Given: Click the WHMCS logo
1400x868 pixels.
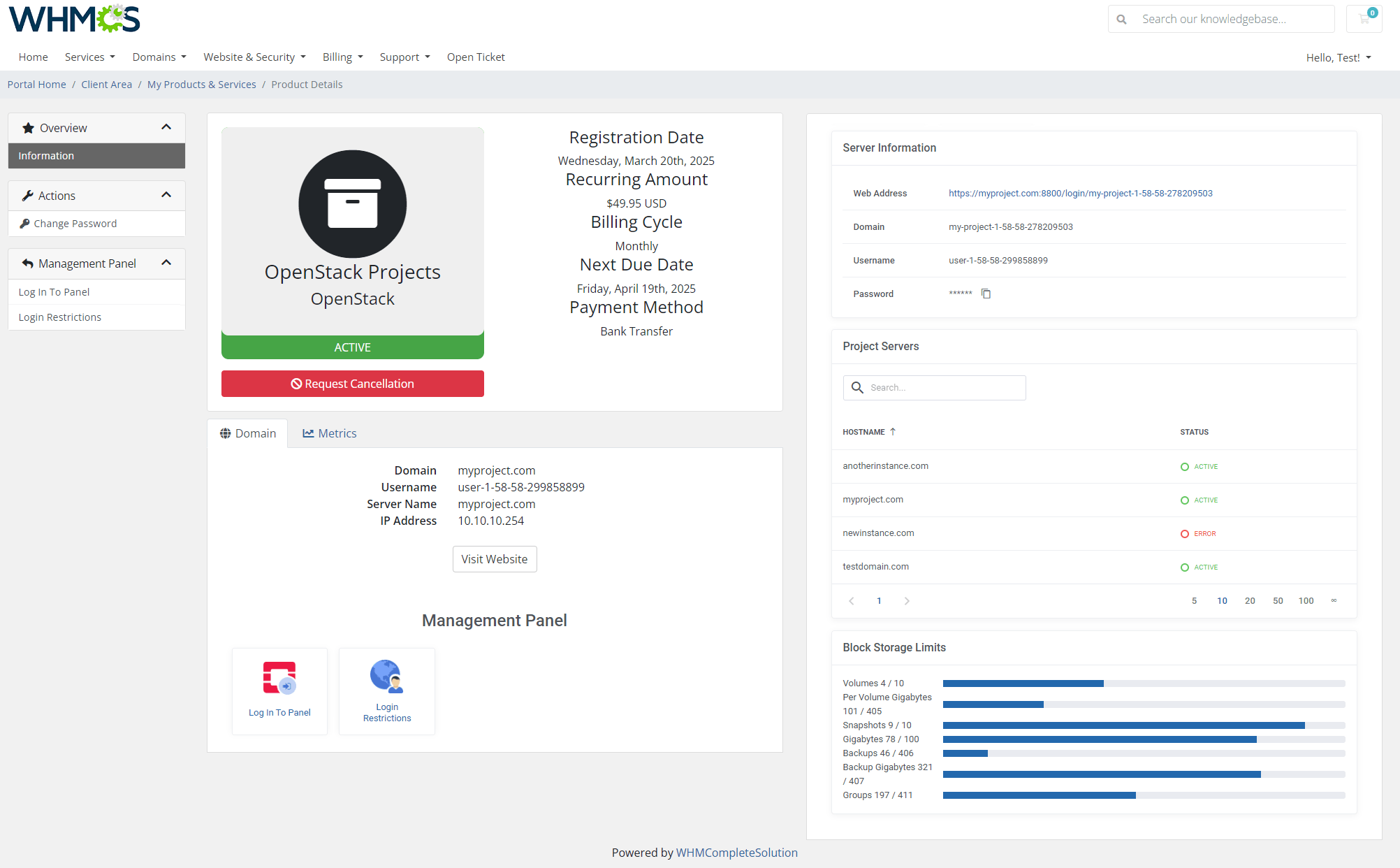Looking at the screenshot, I should [x=74, y=19].
